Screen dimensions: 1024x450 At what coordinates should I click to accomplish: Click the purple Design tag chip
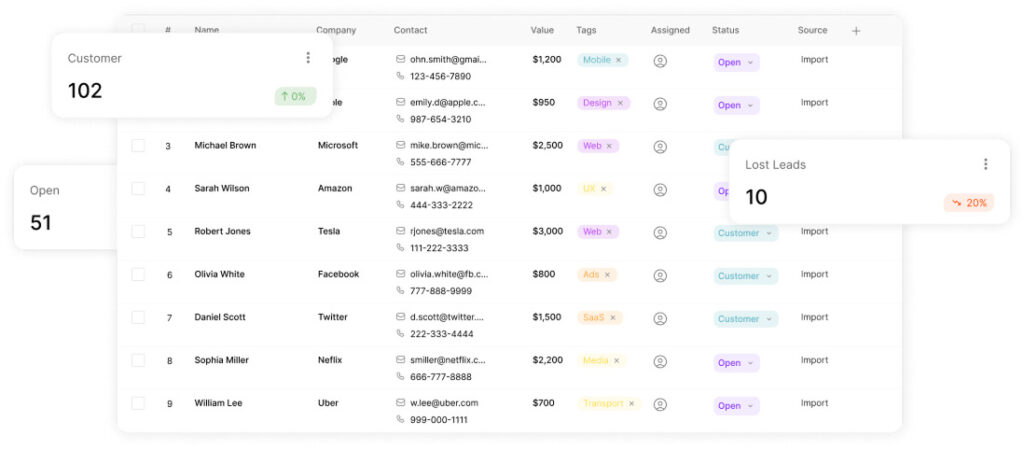(597, 103)
